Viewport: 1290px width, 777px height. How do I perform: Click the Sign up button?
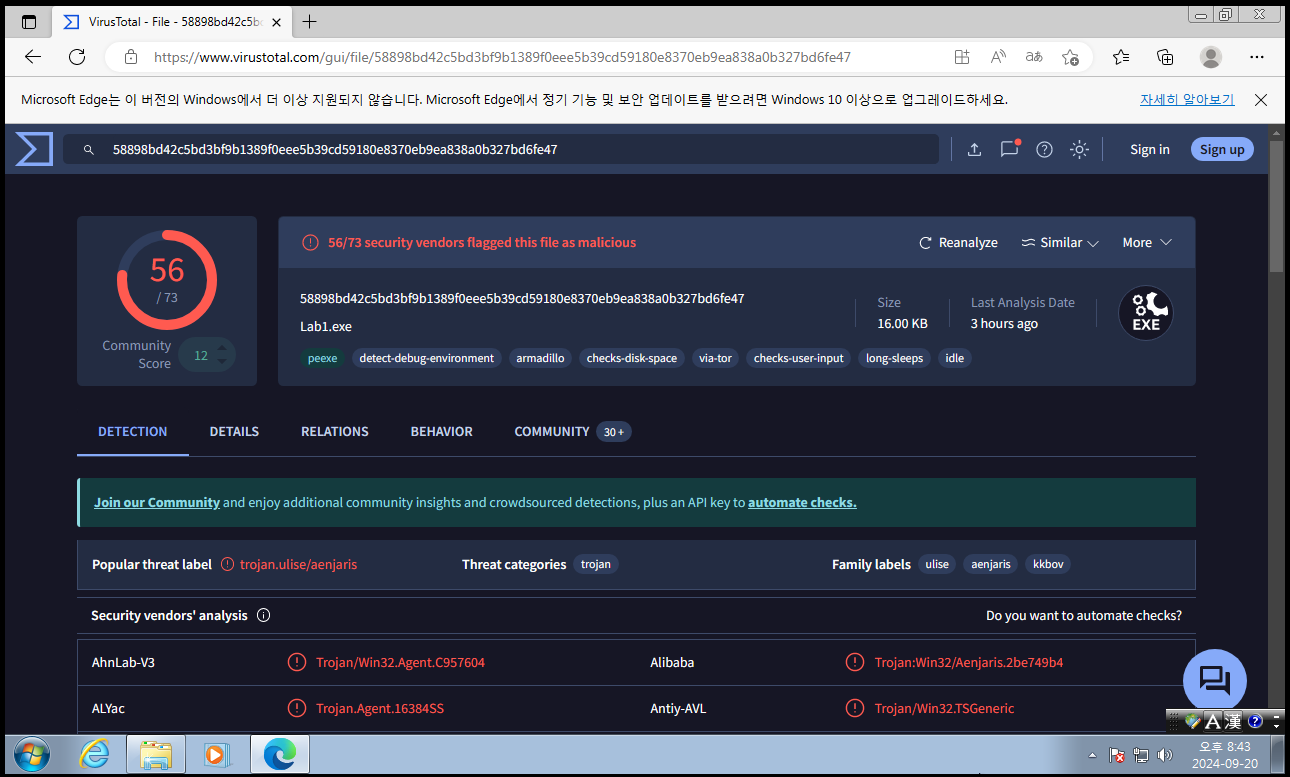pyautogui.click(x=1222, y=149)
